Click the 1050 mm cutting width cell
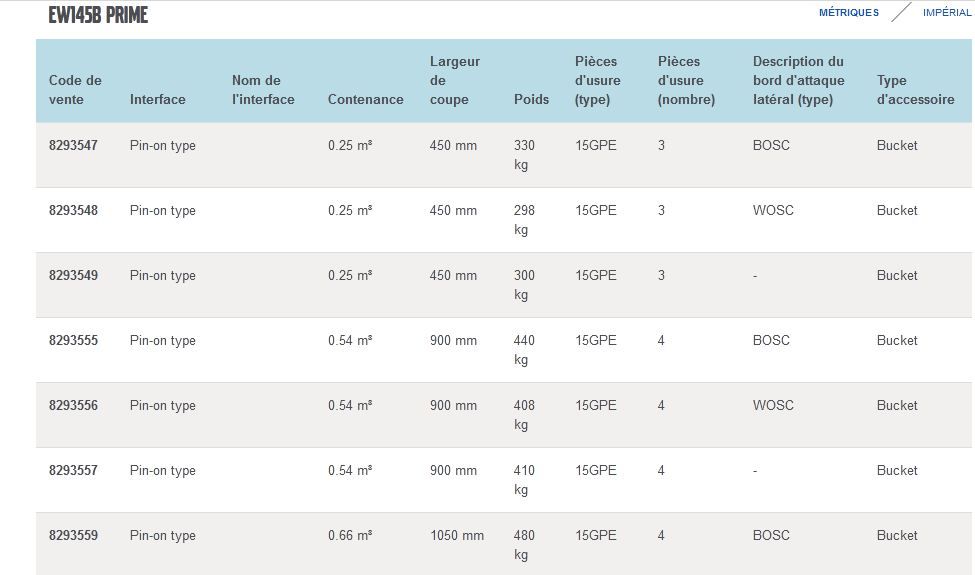975x575 pixels. pyautogui.click(x=456, y=536)
